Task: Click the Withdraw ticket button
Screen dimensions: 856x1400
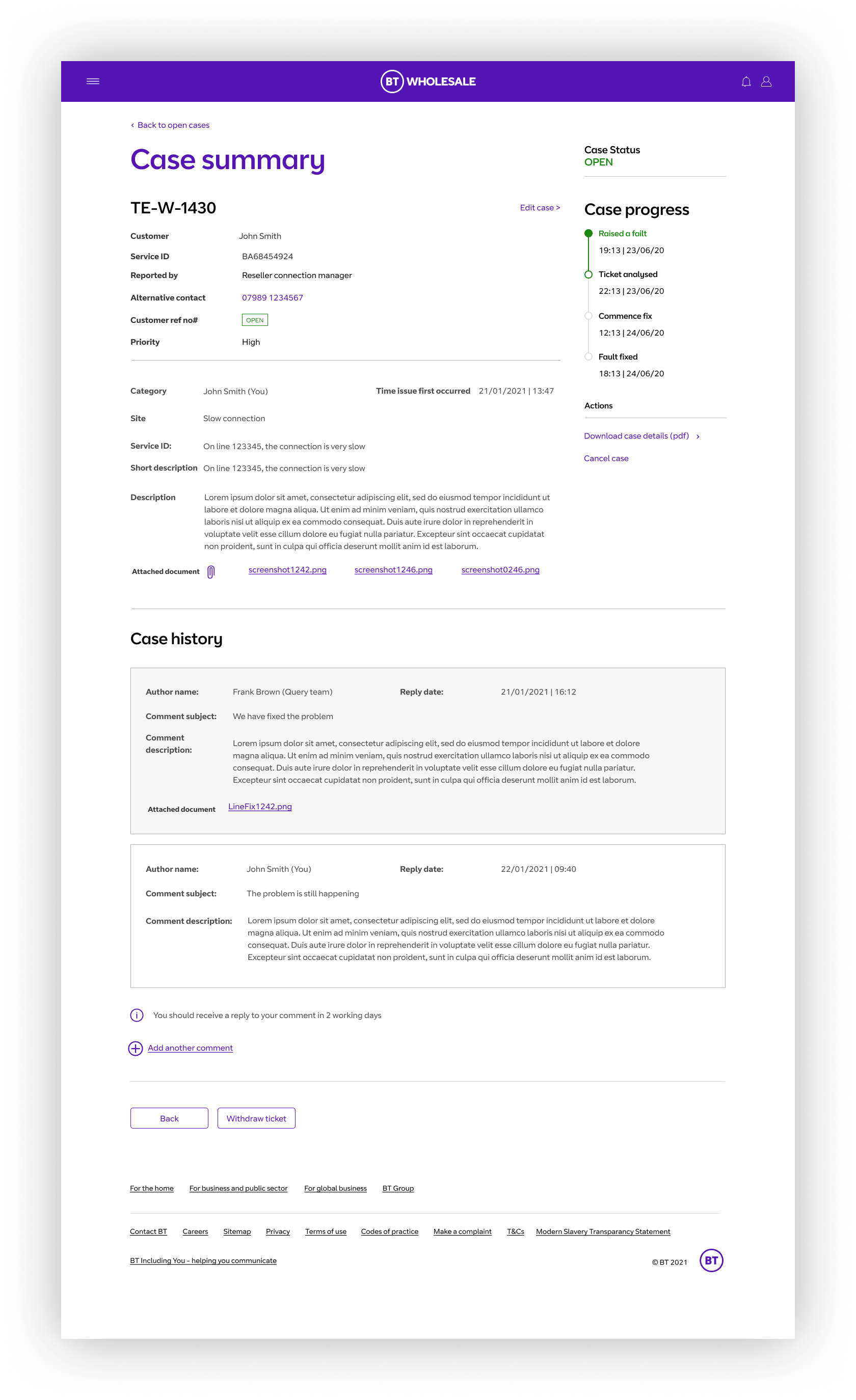Action: tap(256, 1118)
